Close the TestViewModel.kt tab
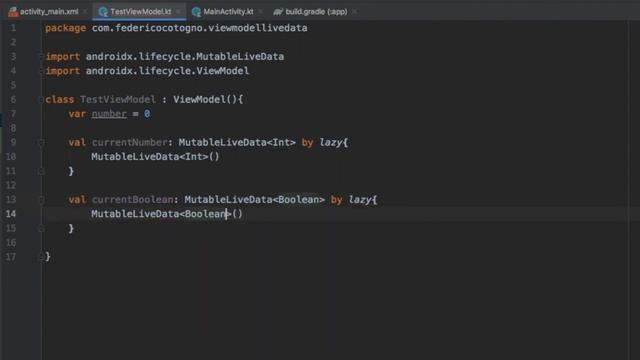 click(178, 12)
